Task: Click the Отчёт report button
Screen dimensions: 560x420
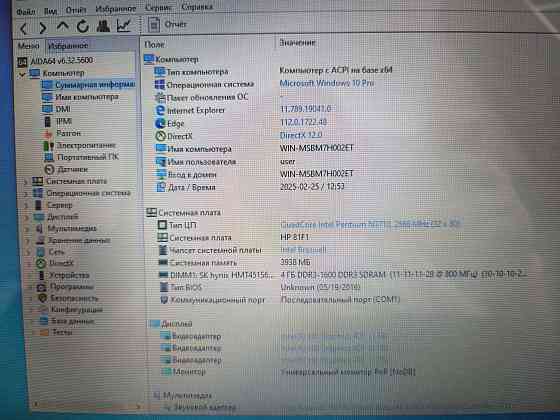Action: pos(168,25)
